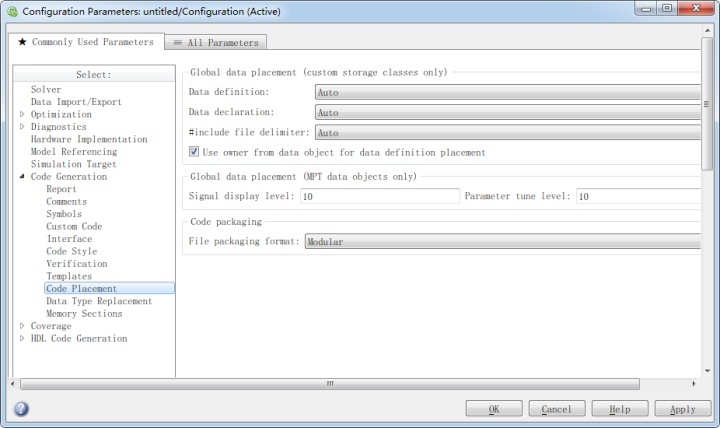Click the vertical scrollbar down arrow
The height and width of the screenshot is (428, 720).
point(707,371)
